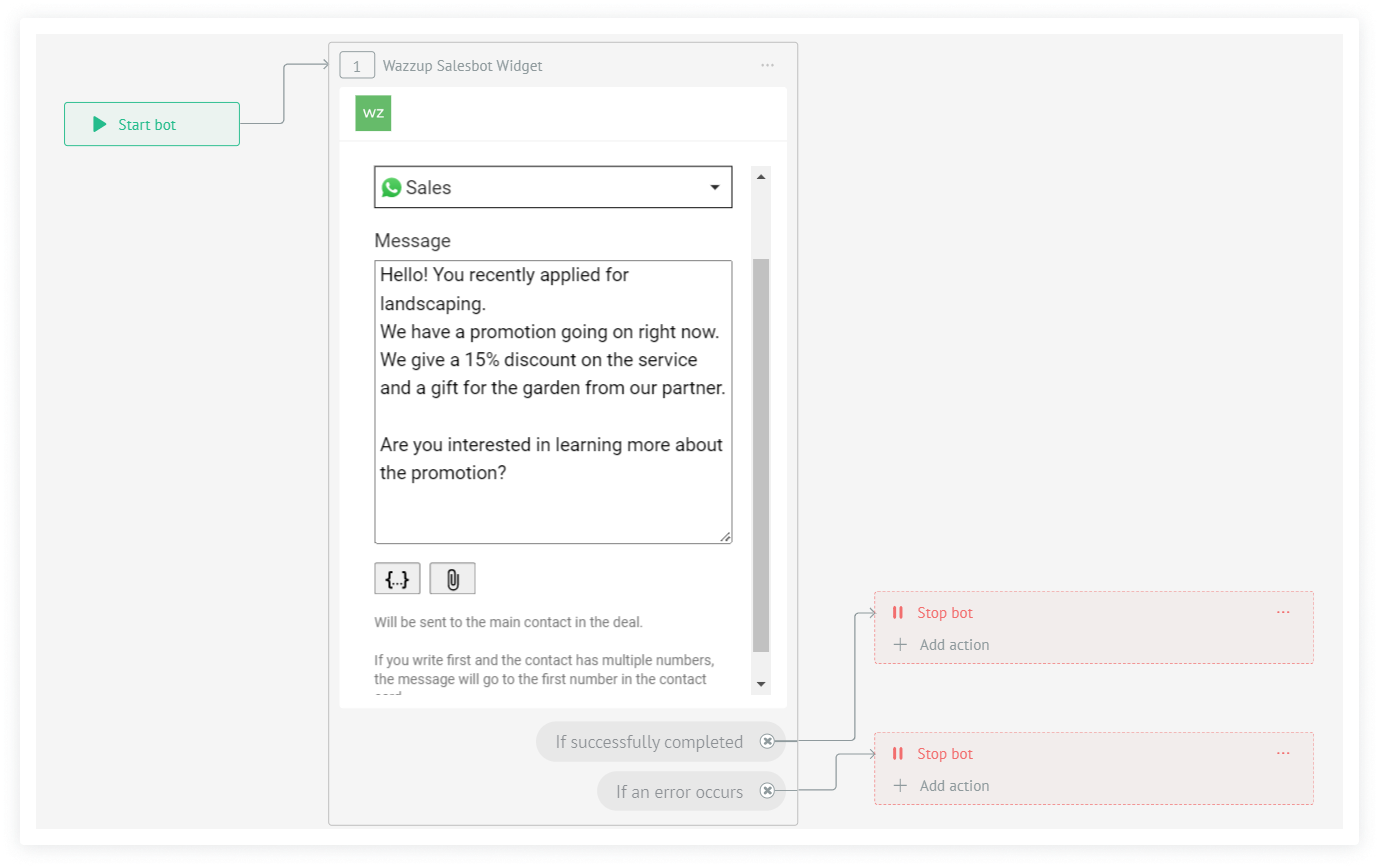Image resolution: width=1379 pixels, height=867 pixels.
Task: Open options menu of the upper Stop bot
Action: (1283, 612)
